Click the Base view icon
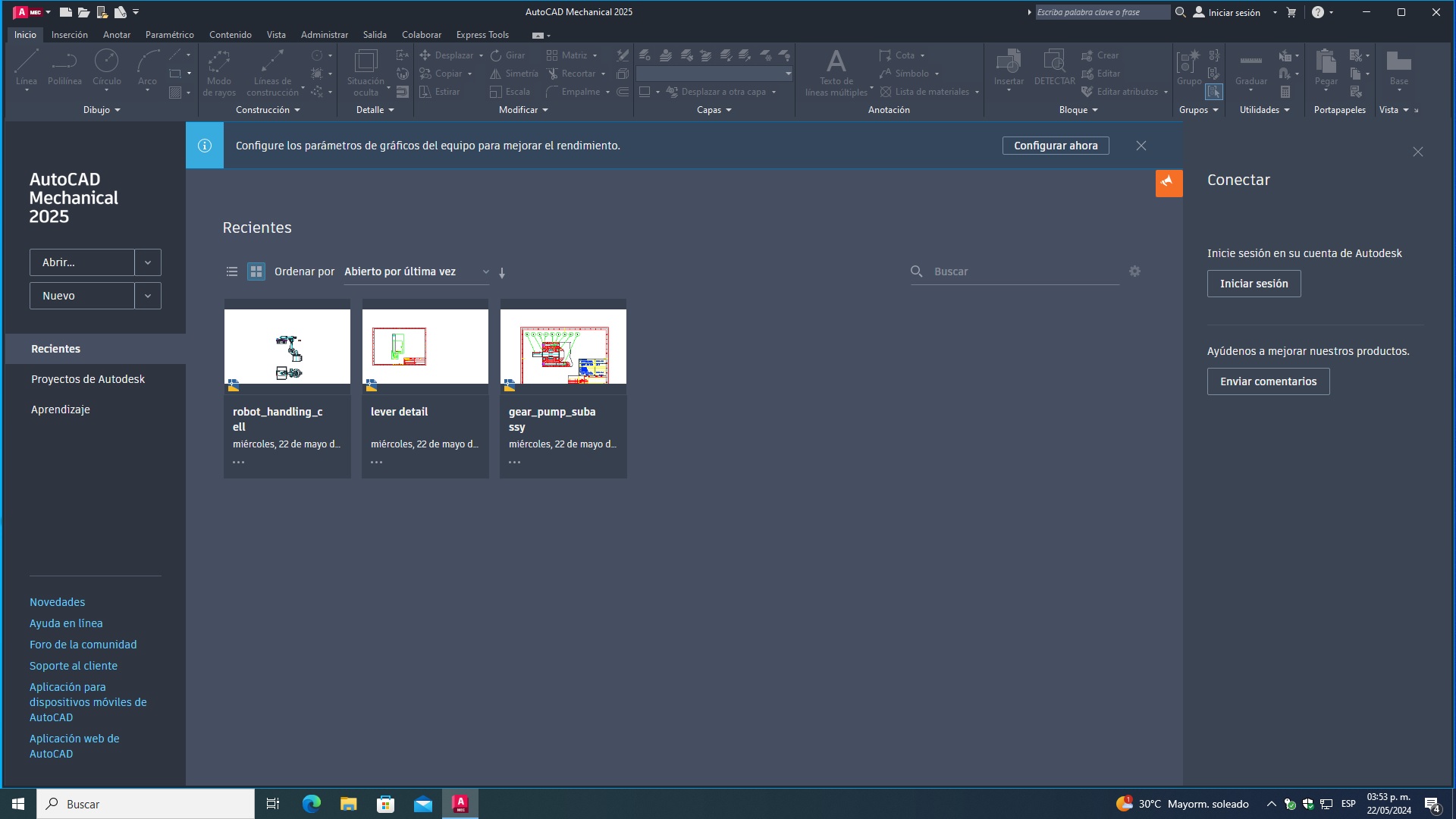The width and height of the screenshot is (1456, 819). click(1398, 68)
